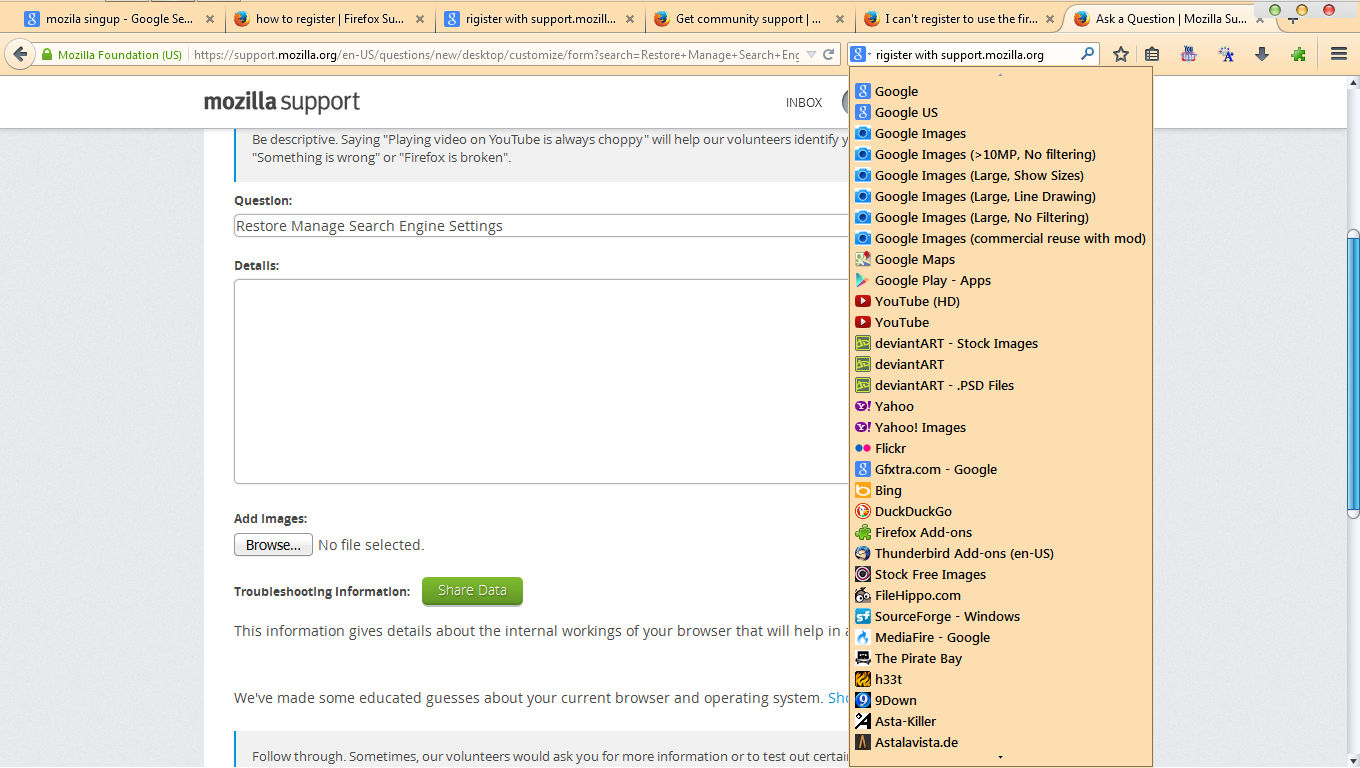
Task: Pick Stock Free Images engine
Action: pyautogui.click(x=1000, y=574)
